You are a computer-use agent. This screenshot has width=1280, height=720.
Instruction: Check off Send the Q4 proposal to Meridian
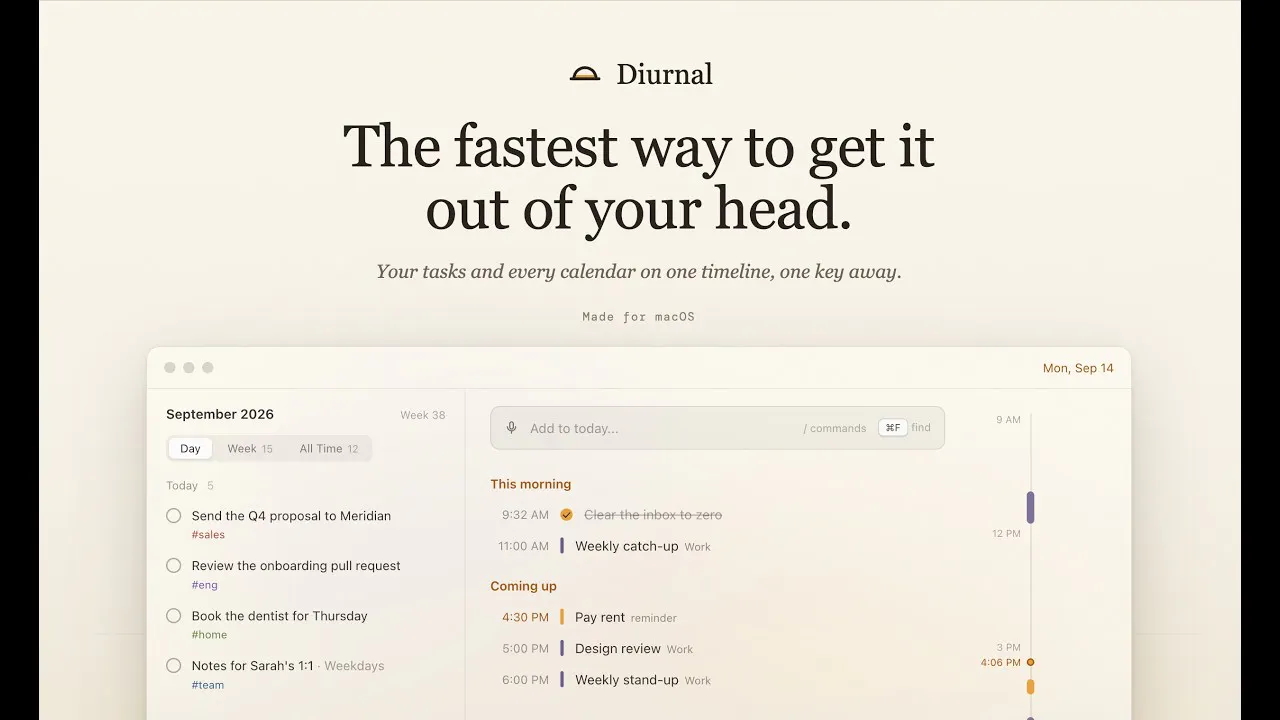pyautogui.click(x=174, y=516)
